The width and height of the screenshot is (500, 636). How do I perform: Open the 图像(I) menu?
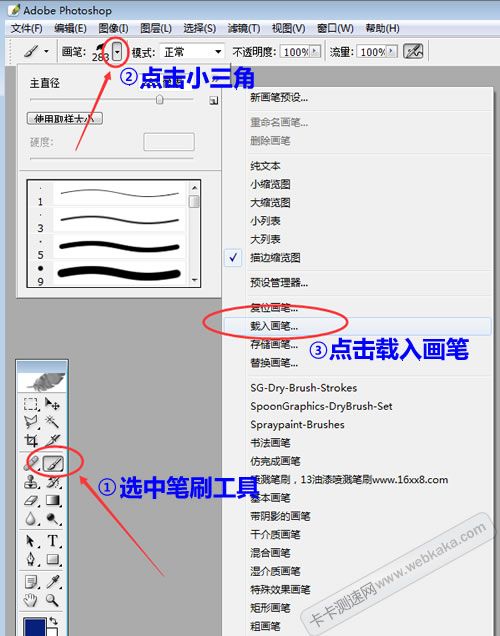(x=114, y=28)
